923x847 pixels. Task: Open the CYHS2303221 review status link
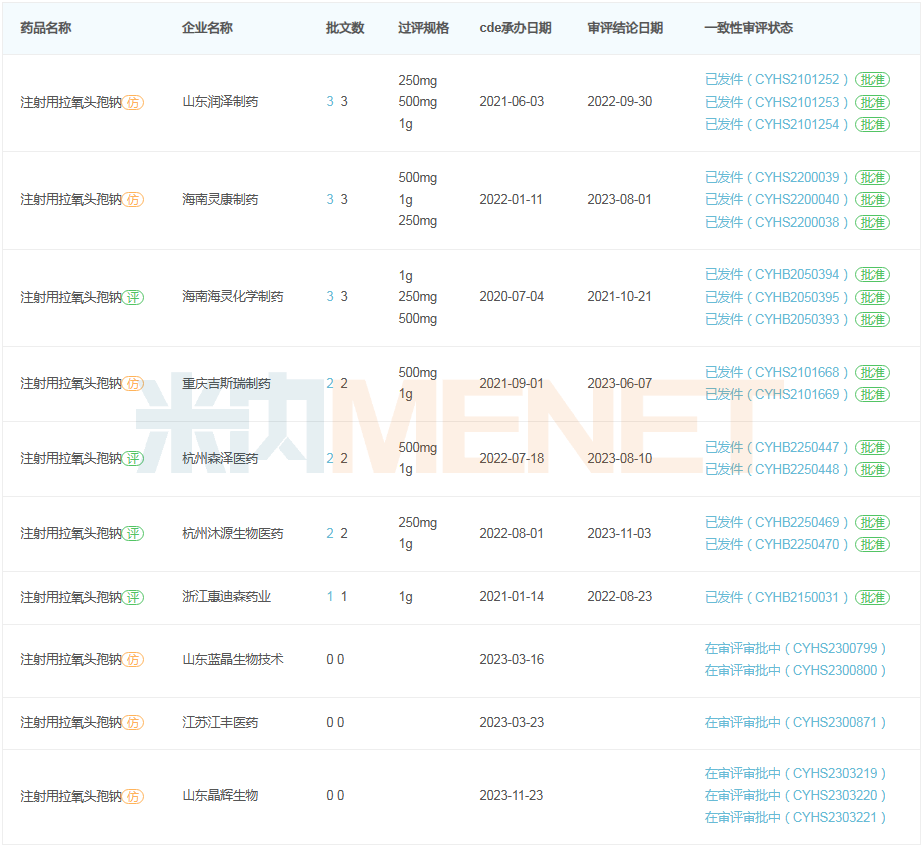pos(795,817)
